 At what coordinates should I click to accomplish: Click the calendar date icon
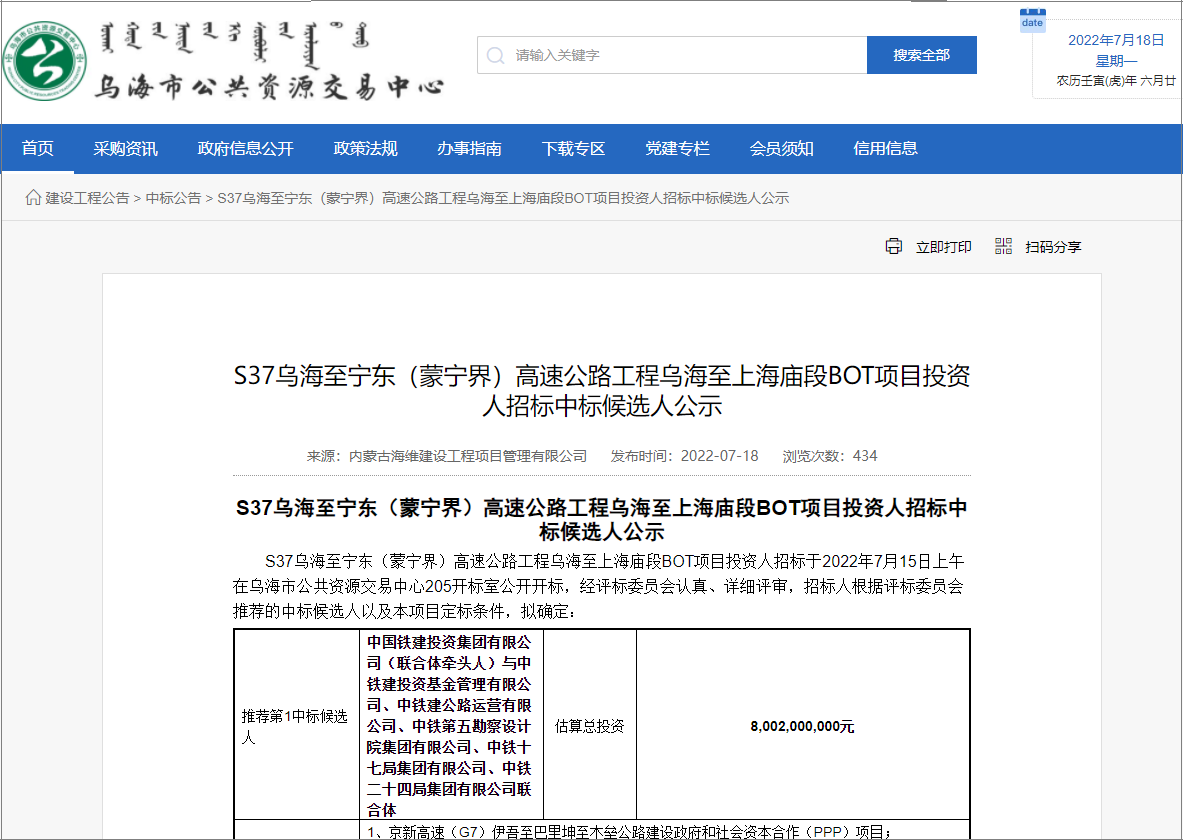coord(1032,20)
